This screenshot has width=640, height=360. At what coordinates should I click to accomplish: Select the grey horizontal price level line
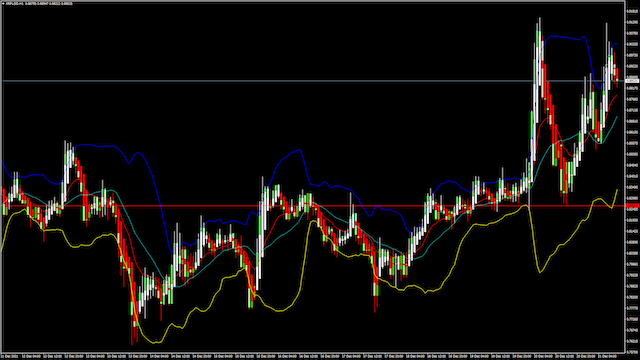312,81
